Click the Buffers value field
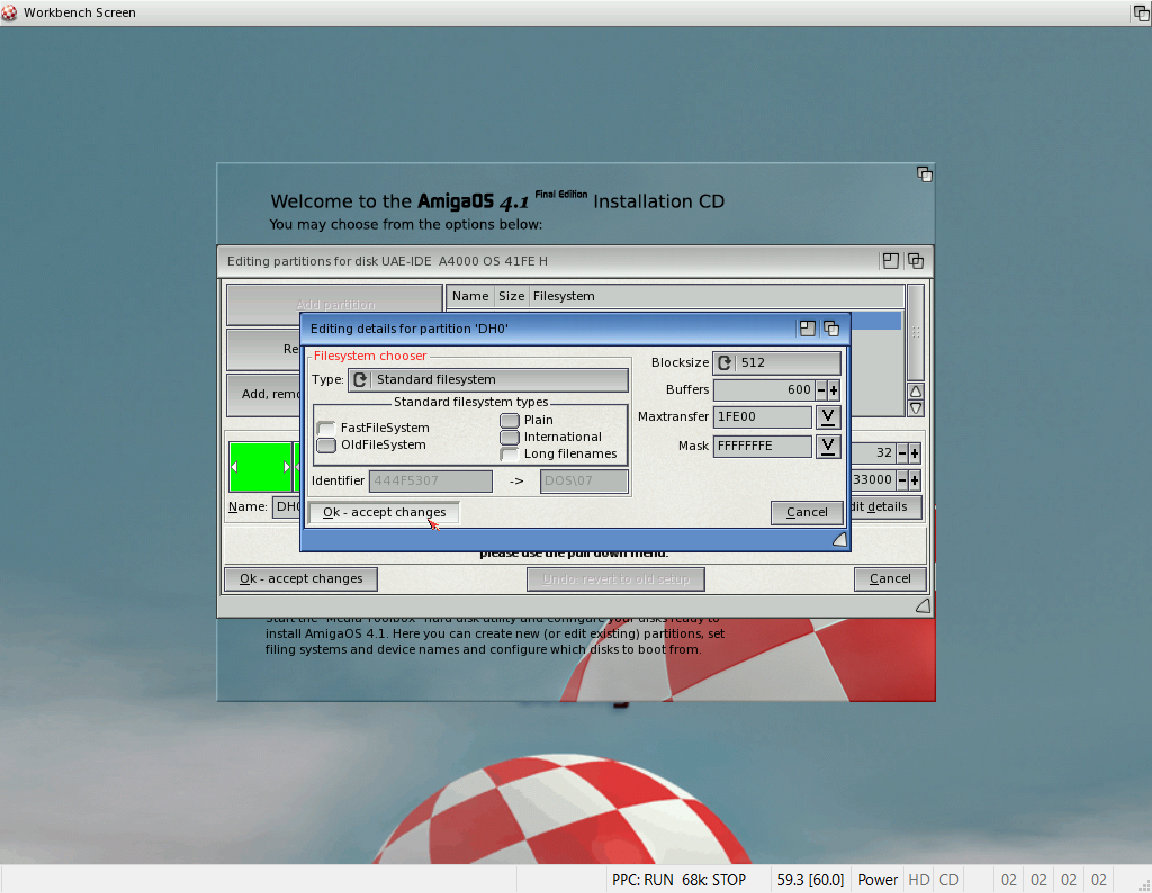The height and width of the screenshot is (893, 1152). [764, 390]
